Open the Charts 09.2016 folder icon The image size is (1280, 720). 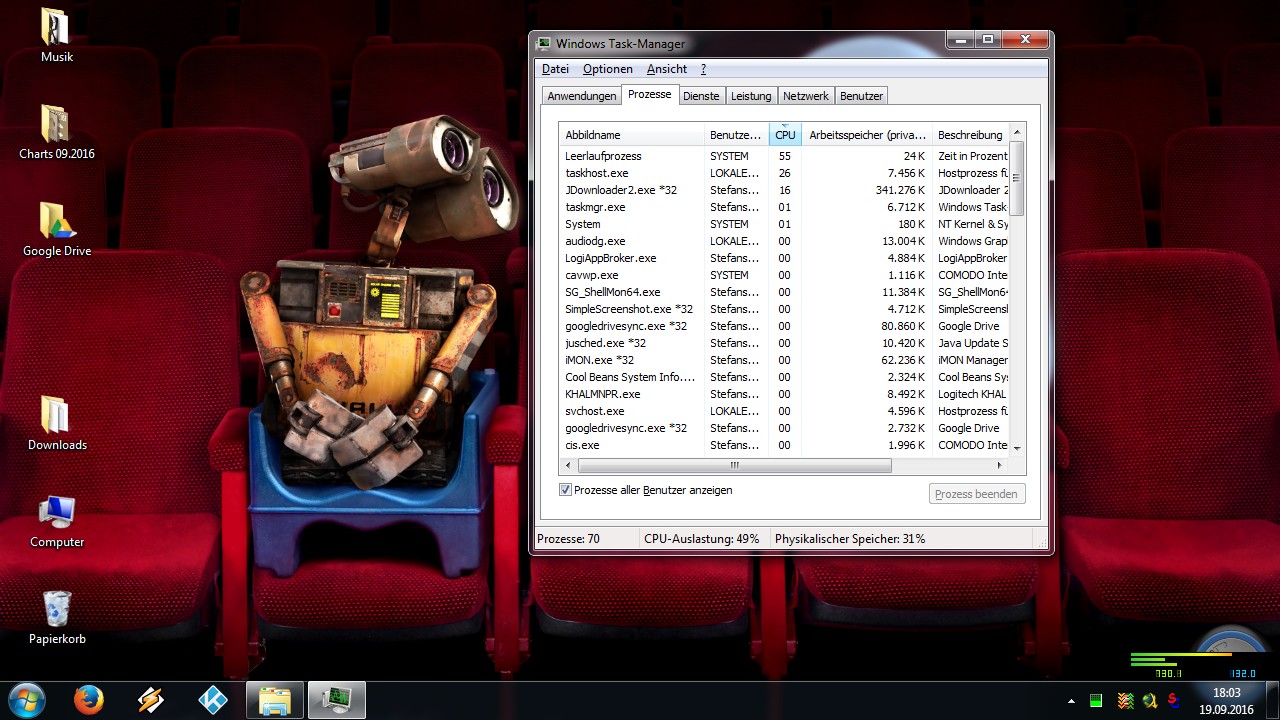(x=57, y=132)
